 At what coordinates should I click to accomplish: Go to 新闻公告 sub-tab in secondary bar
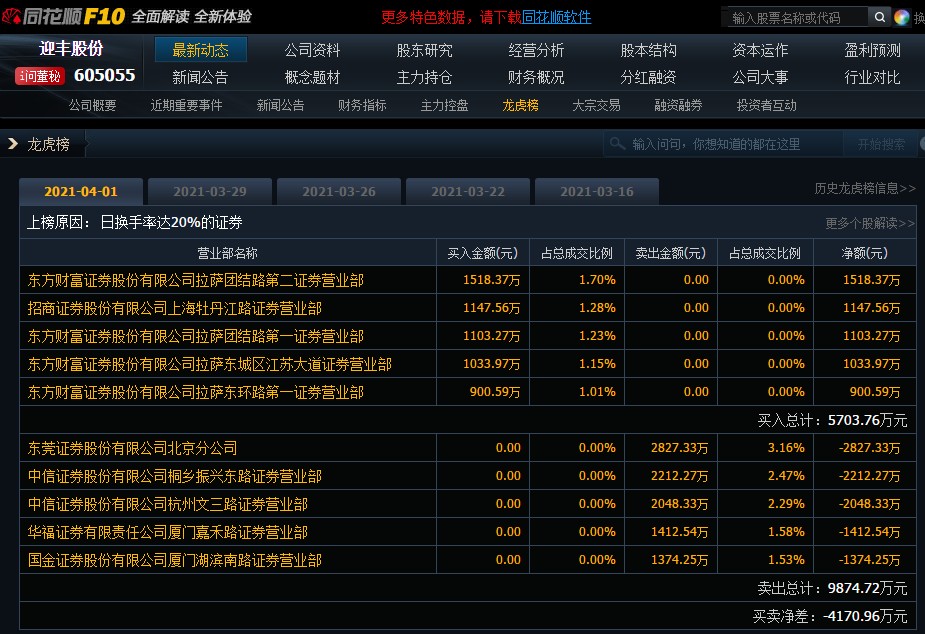pos(280,105)
